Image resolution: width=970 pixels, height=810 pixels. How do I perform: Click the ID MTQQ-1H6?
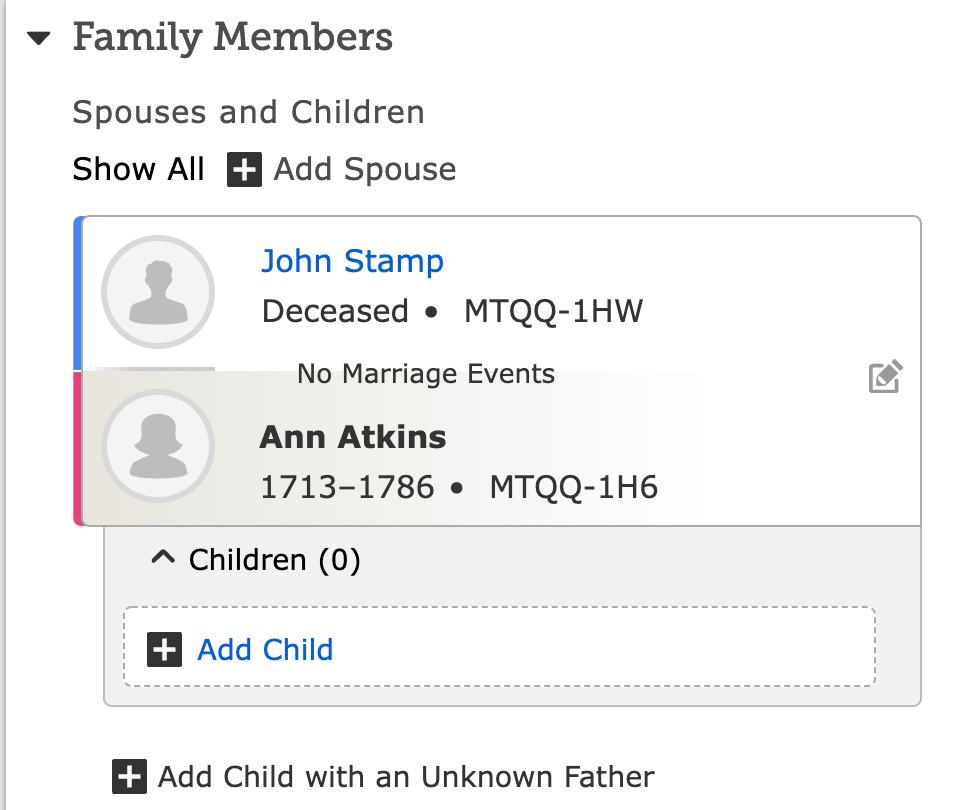pyautogui.click(x=573, y=487)
